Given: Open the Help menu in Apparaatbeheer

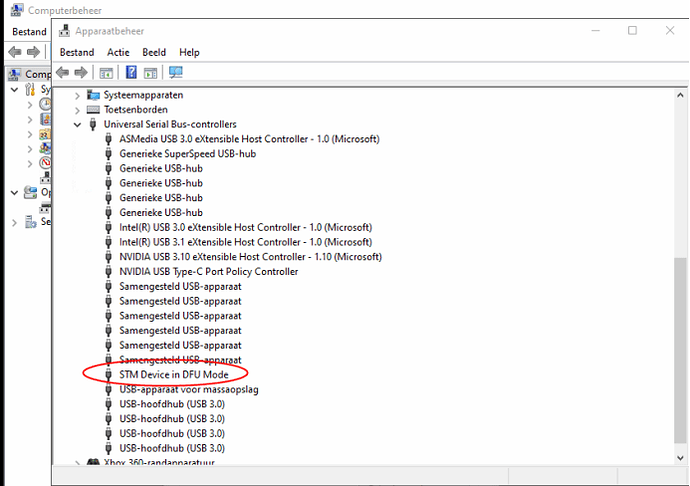Looking at the screenshot, I should [189, 52].
